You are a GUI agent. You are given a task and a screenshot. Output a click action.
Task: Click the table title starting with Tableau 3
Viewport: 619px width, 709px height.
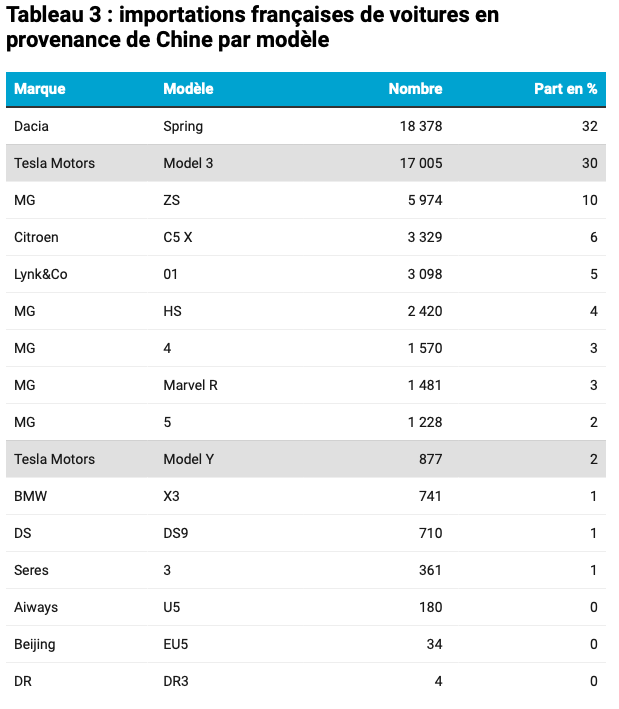252,28
